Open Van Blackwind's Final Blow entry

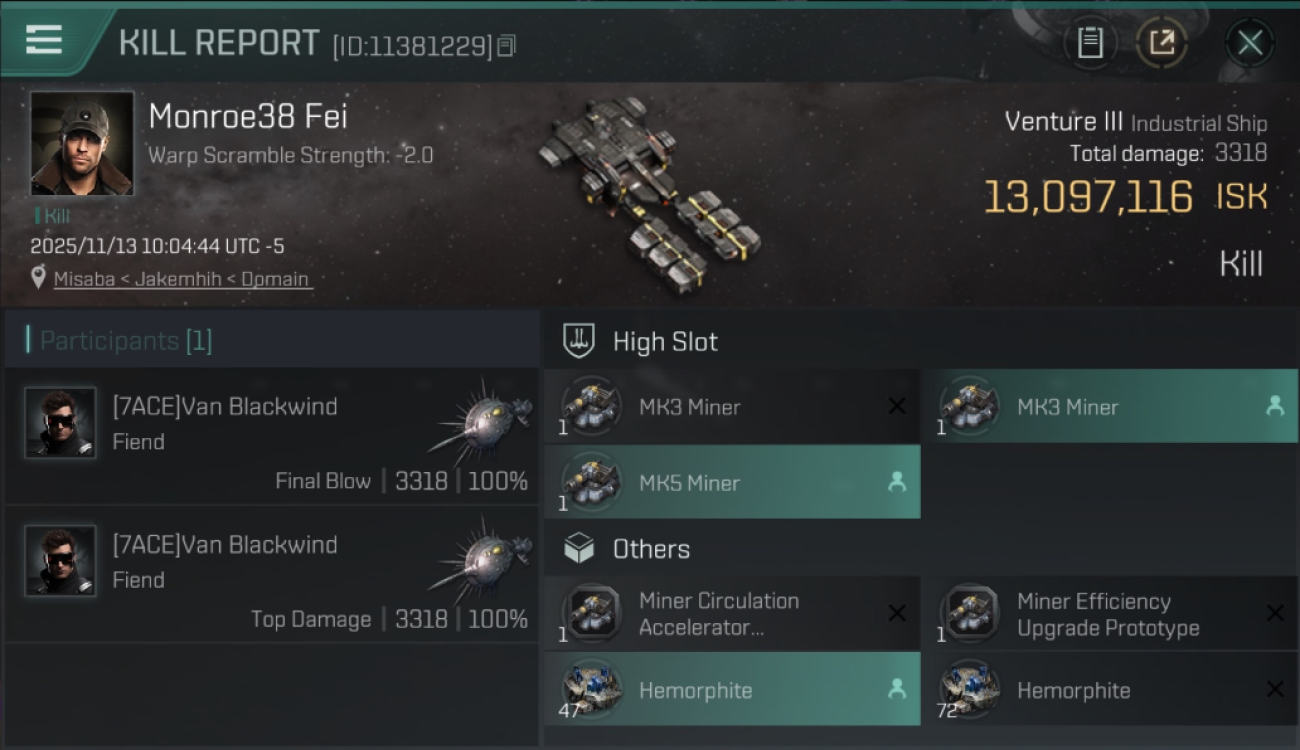click(272, 437)
